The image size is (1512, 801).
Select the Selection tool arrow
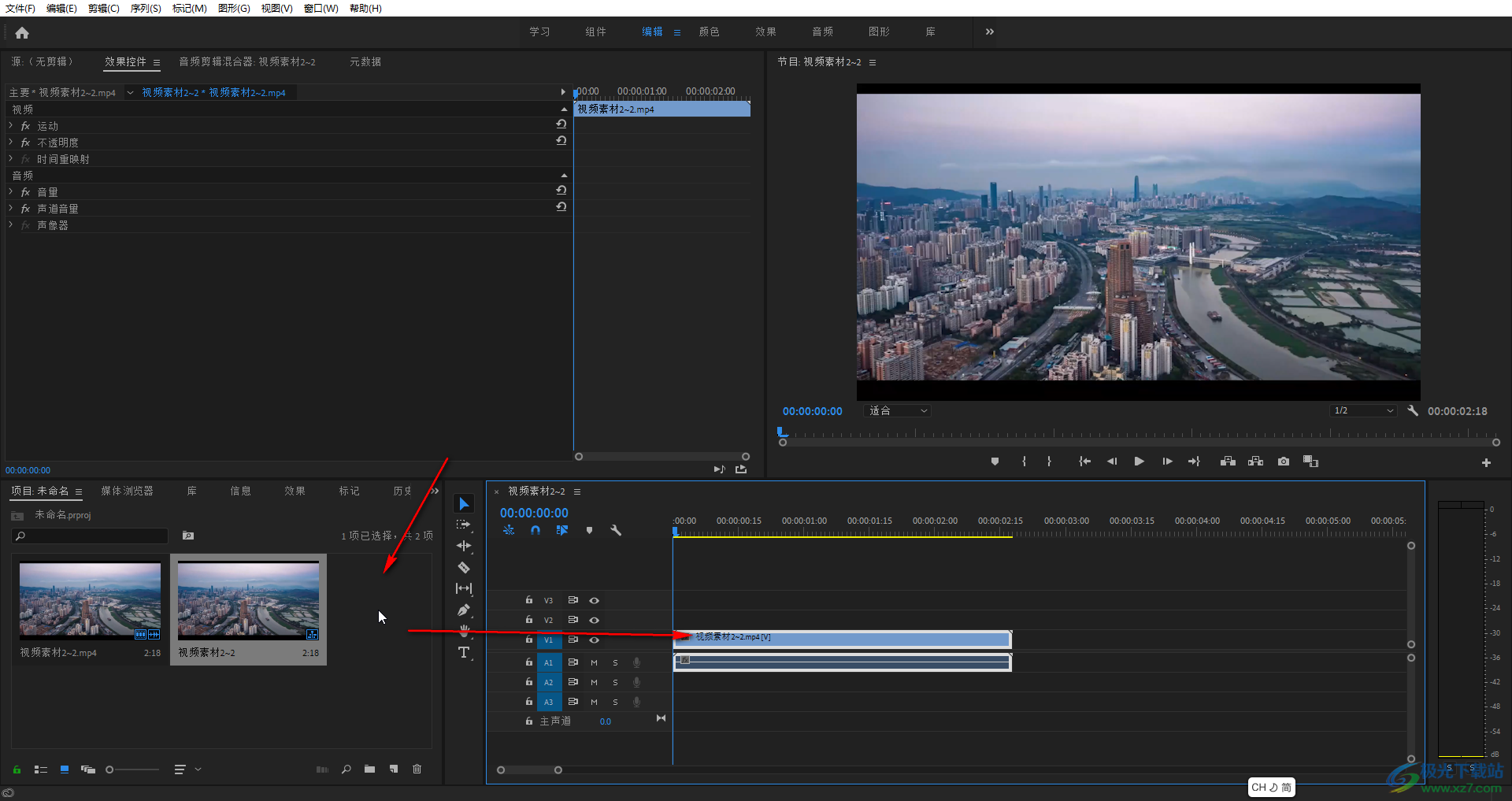(x=464, y=503)
